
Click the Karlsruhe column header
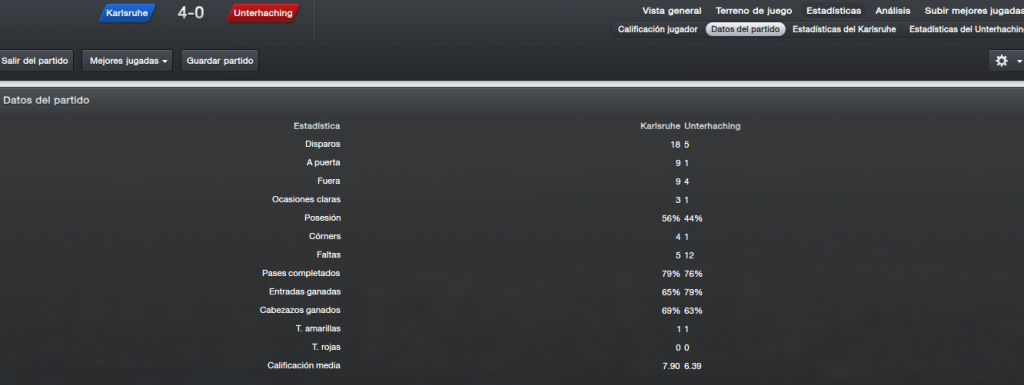[661, 126]
